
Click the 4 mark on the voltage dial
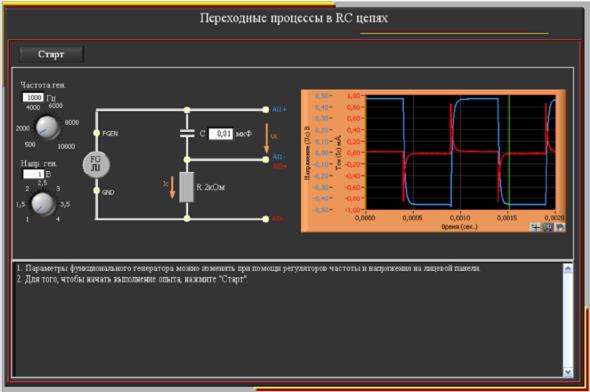[x=58, y=219]
